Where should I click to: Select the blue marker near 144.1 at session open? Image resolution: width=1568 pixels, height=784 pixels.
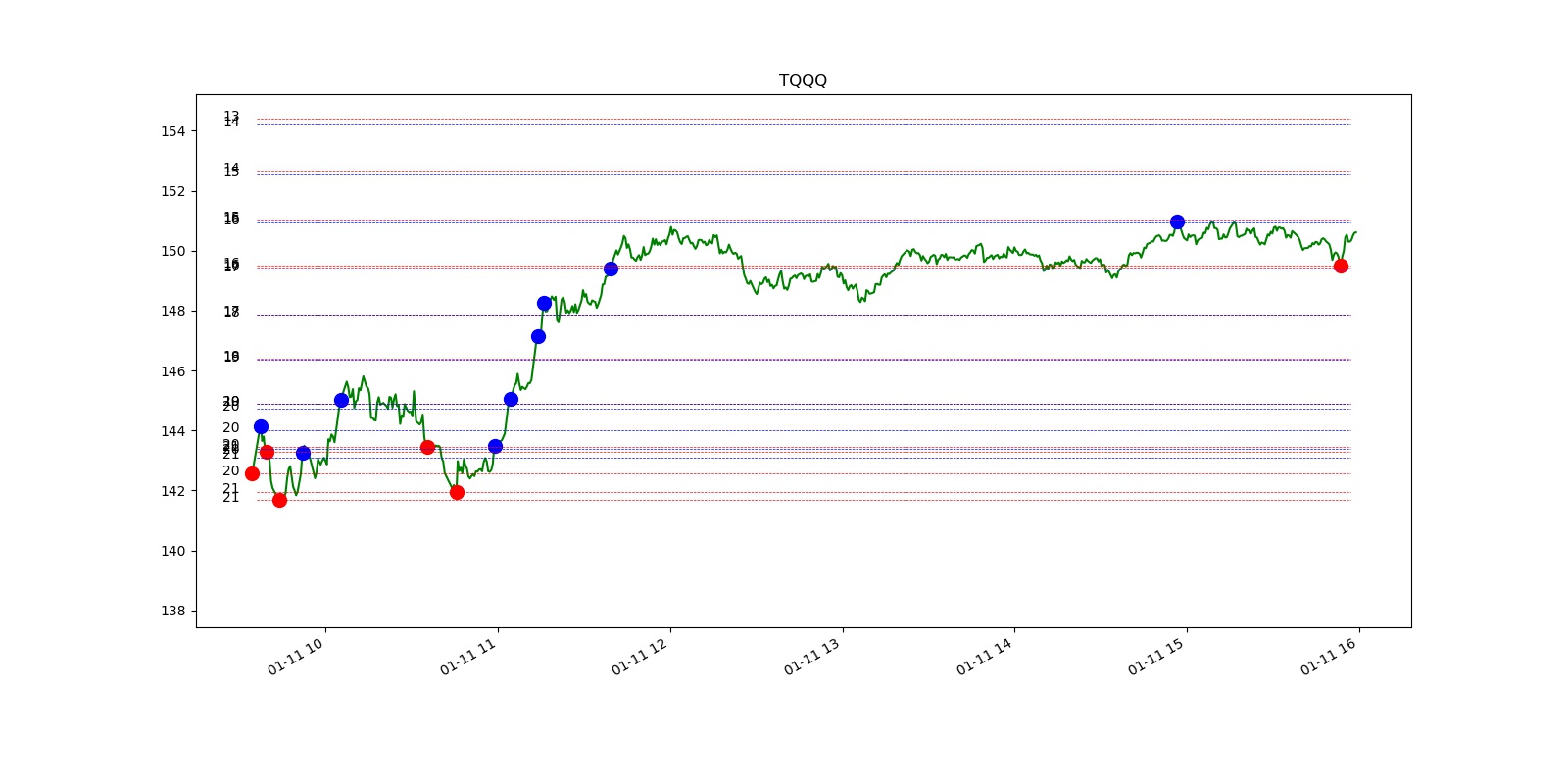(261, 426)
